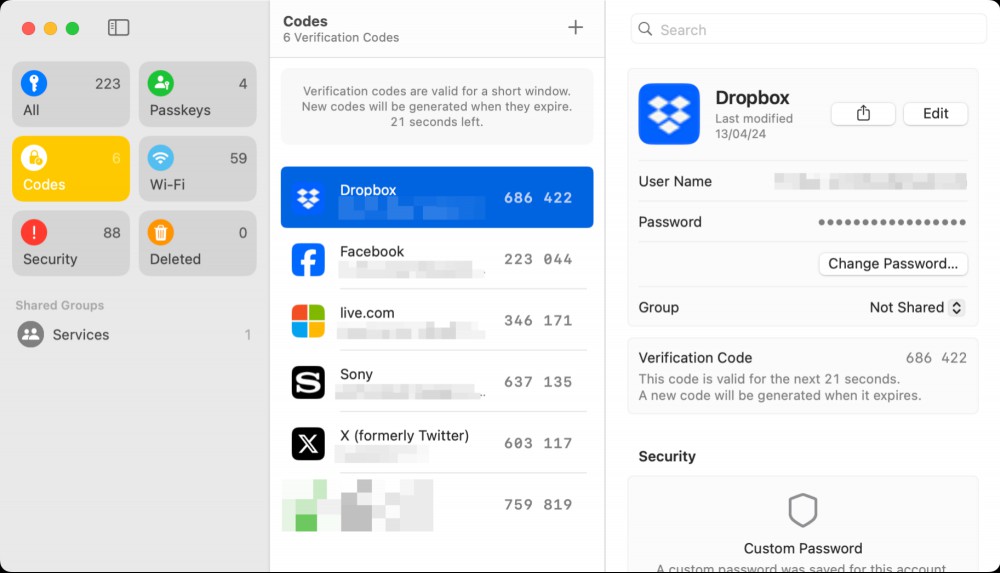Image resolution: width=1000 pixels, height=573 pixels.
Task: Click the Services group people icon
Action: pos(31,334)
